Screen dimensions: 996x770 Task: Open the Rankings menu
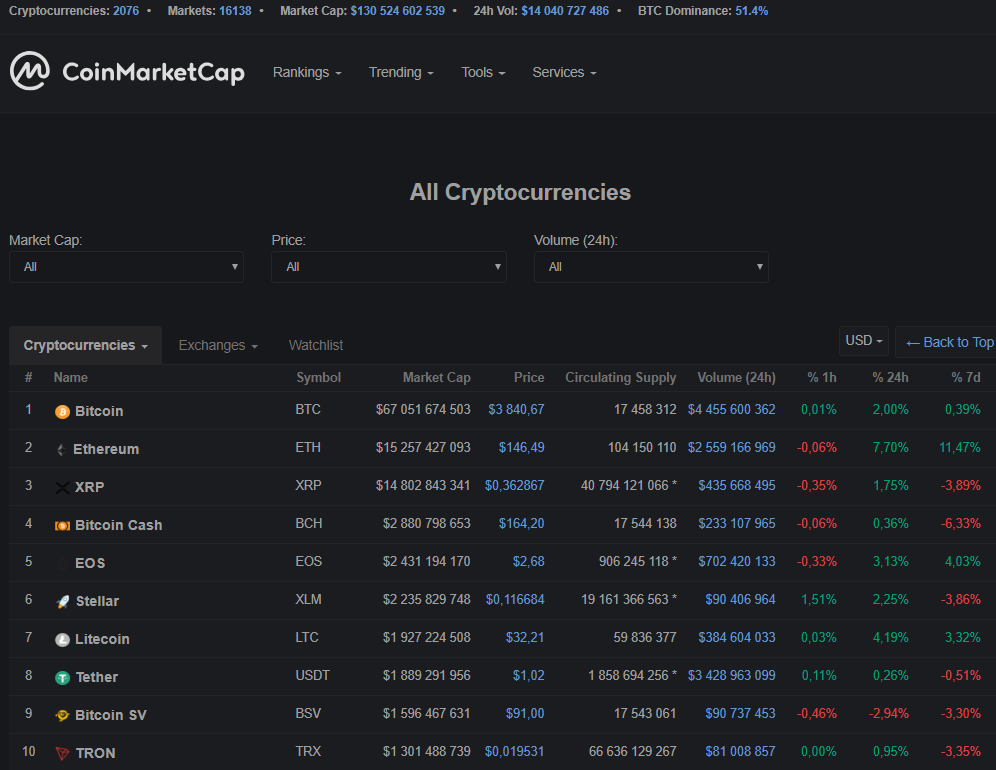pyautogui.click(x=307, y=73)
